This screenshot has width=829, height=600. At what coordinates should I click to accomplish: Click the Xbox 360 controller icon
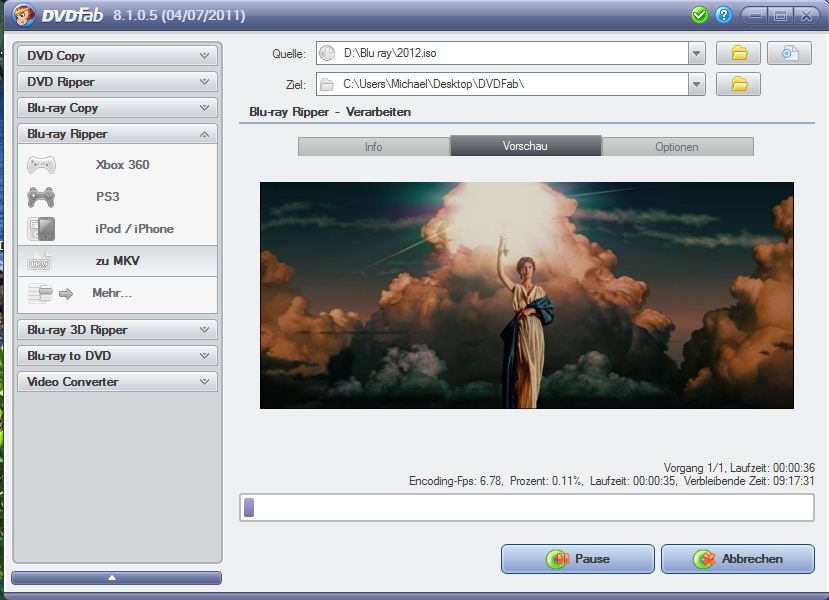click(x=41, y=165)
